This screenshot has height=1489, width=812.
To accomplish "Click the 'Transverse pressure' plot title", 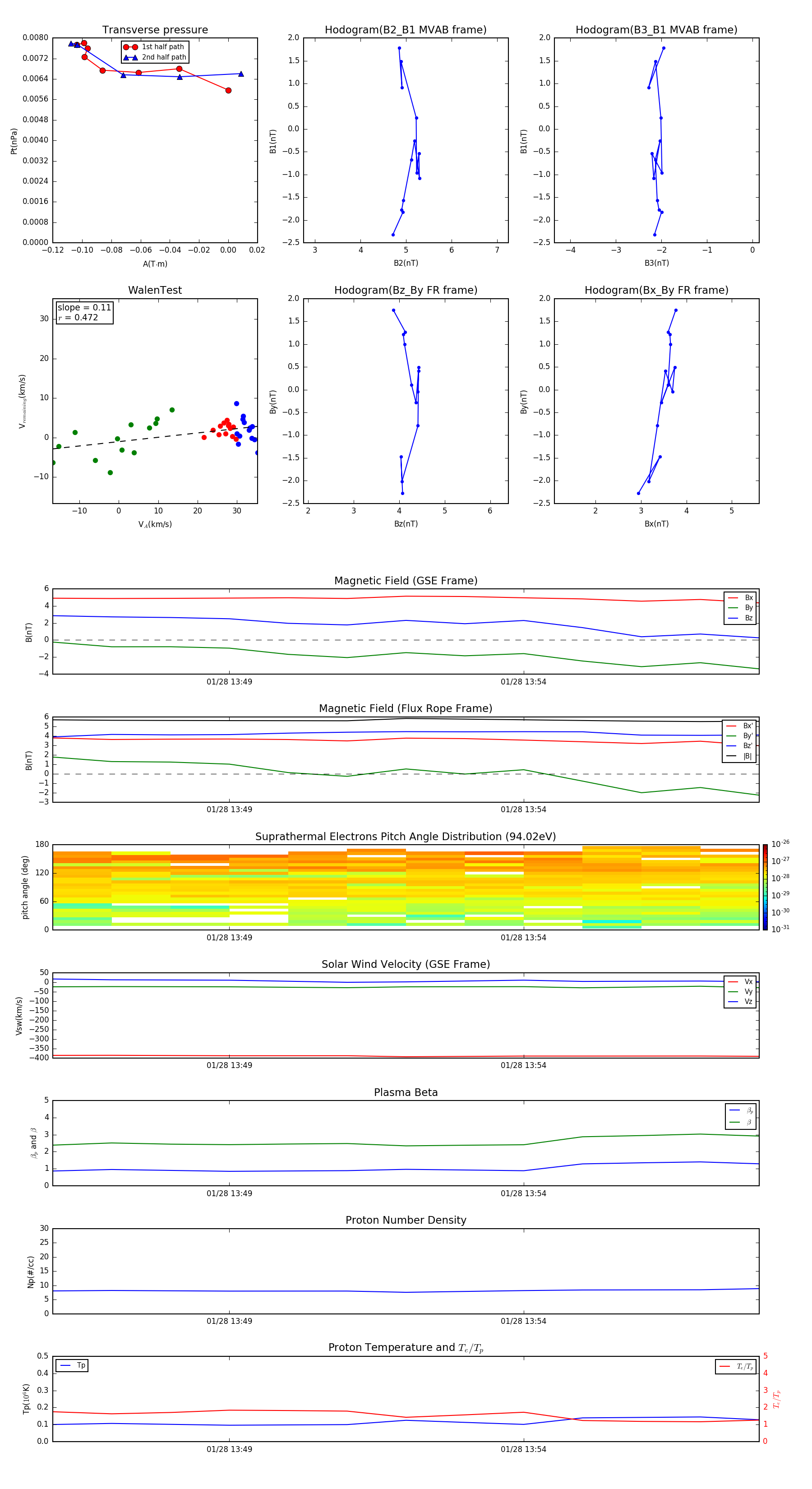I will pos(155,30).
